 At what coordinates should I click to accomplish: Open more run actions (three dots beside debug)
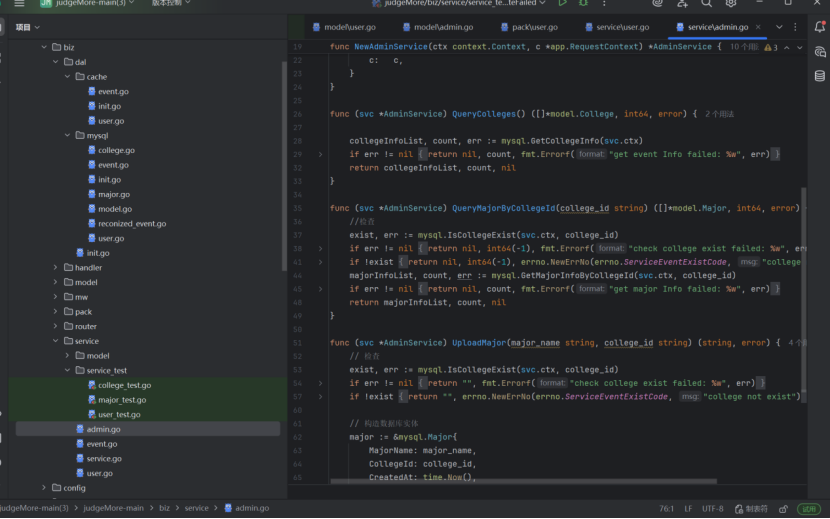604,3
